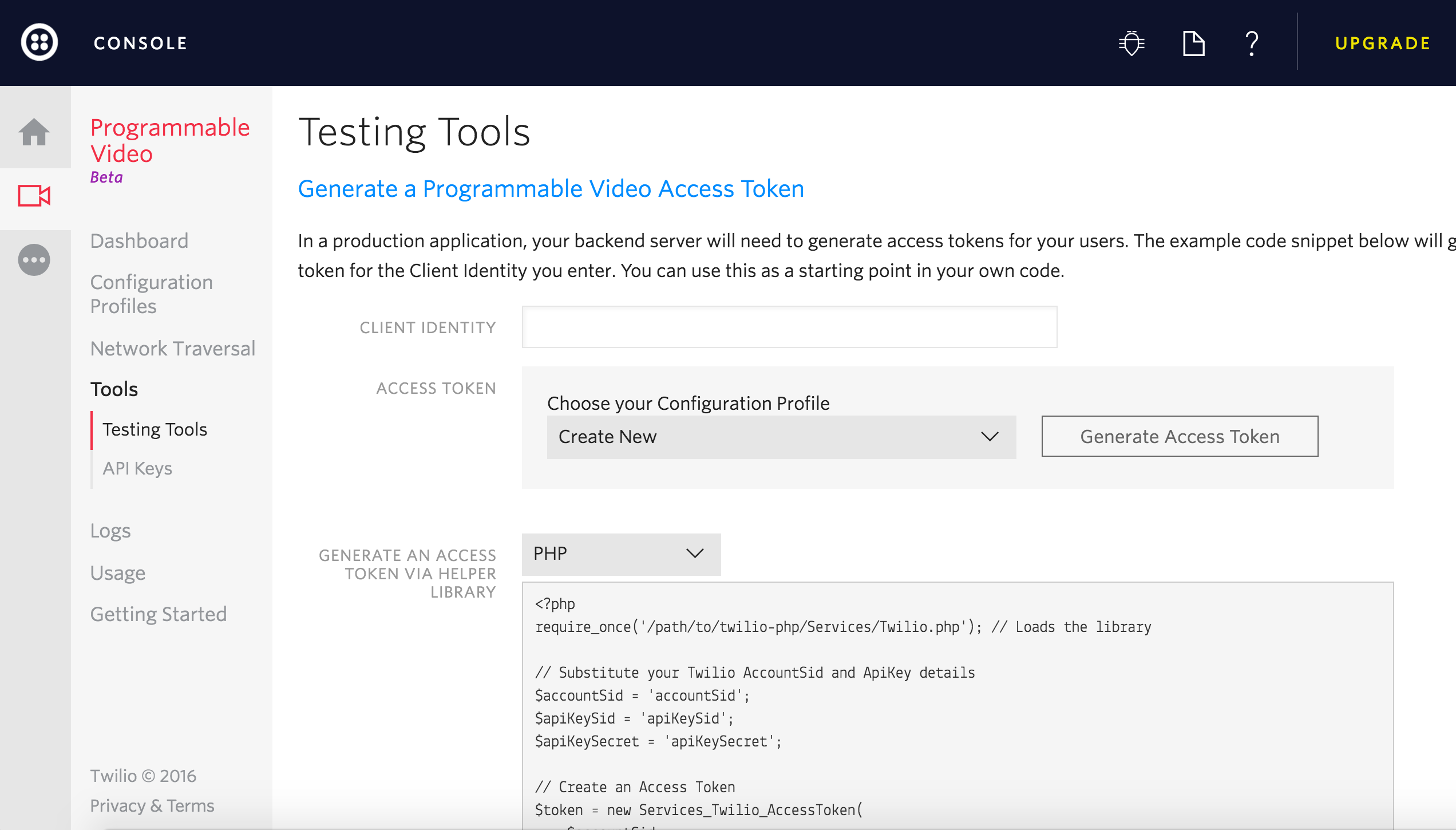
Task: Open API Keys under Tools
Action: [137, 468]
